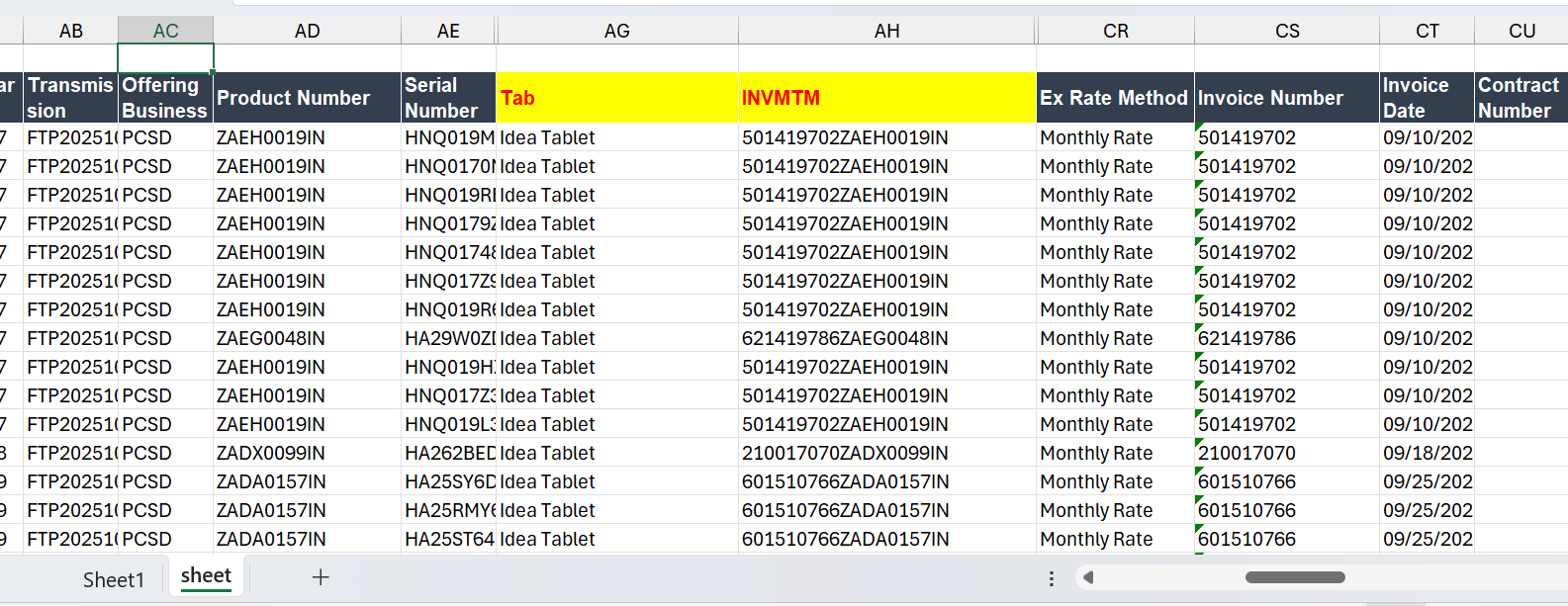Select the column CU header
The image size is (1568, 606).
pyautogui.click(x=1521, y=31)
